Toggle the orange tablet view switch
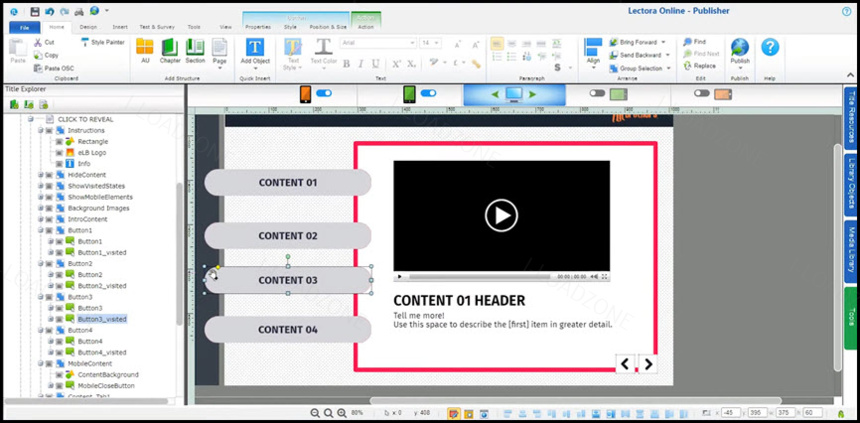The height and width of the screenshot is (423, 860). coord(701,93)
